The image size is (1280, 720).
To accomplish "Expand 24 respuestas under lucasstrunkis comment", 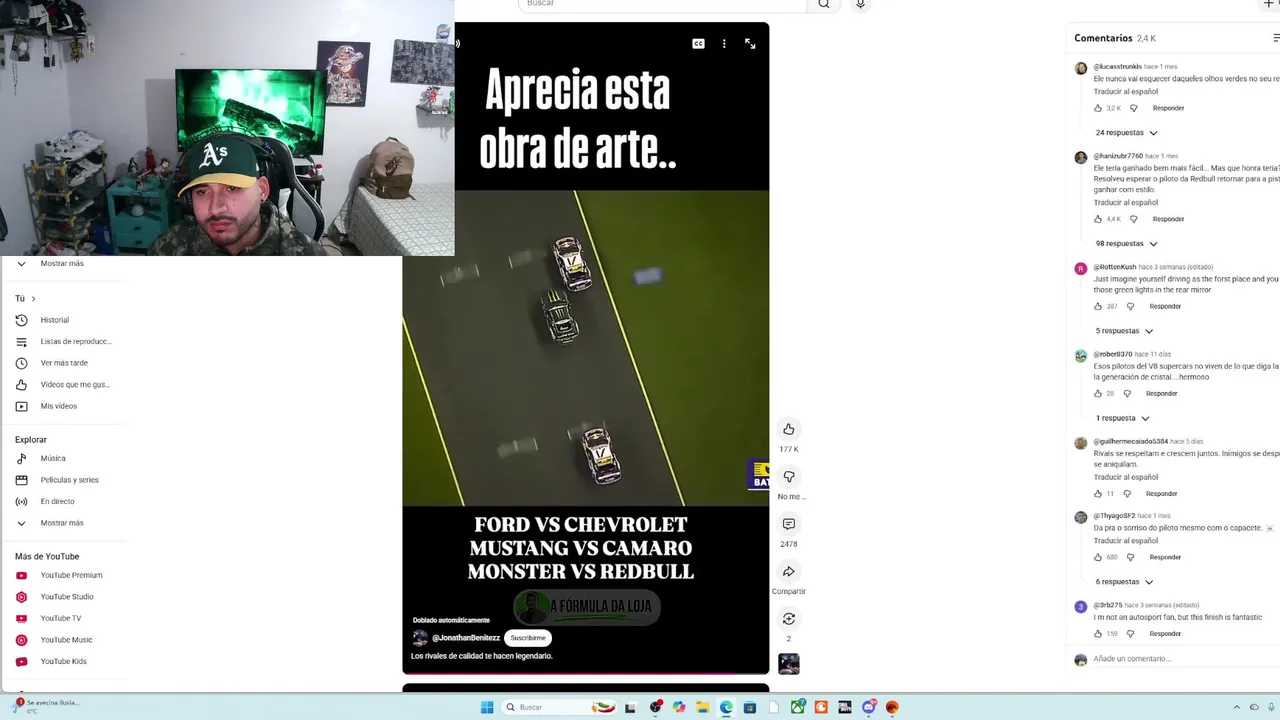I will 1126,133.
